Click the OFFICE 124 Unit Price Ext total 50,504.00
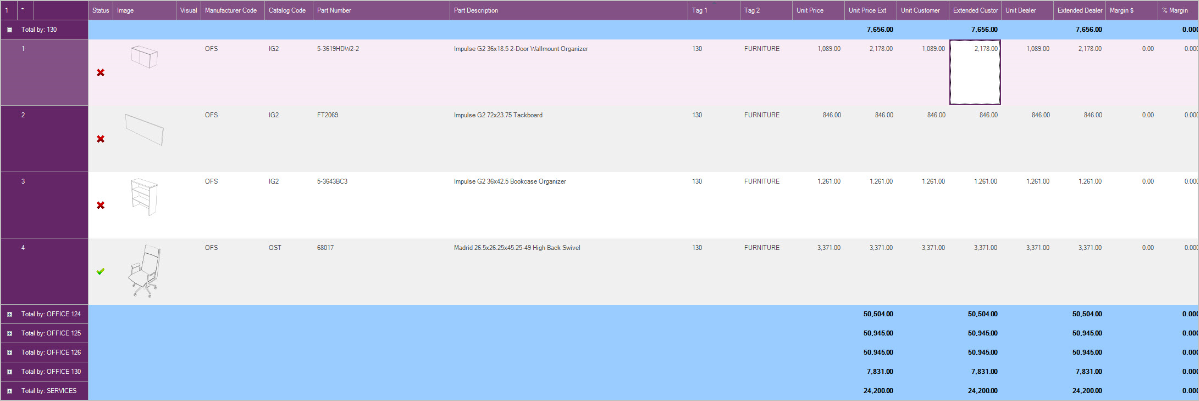Screen dimensions: 1199x401 (x=880, y=314)
